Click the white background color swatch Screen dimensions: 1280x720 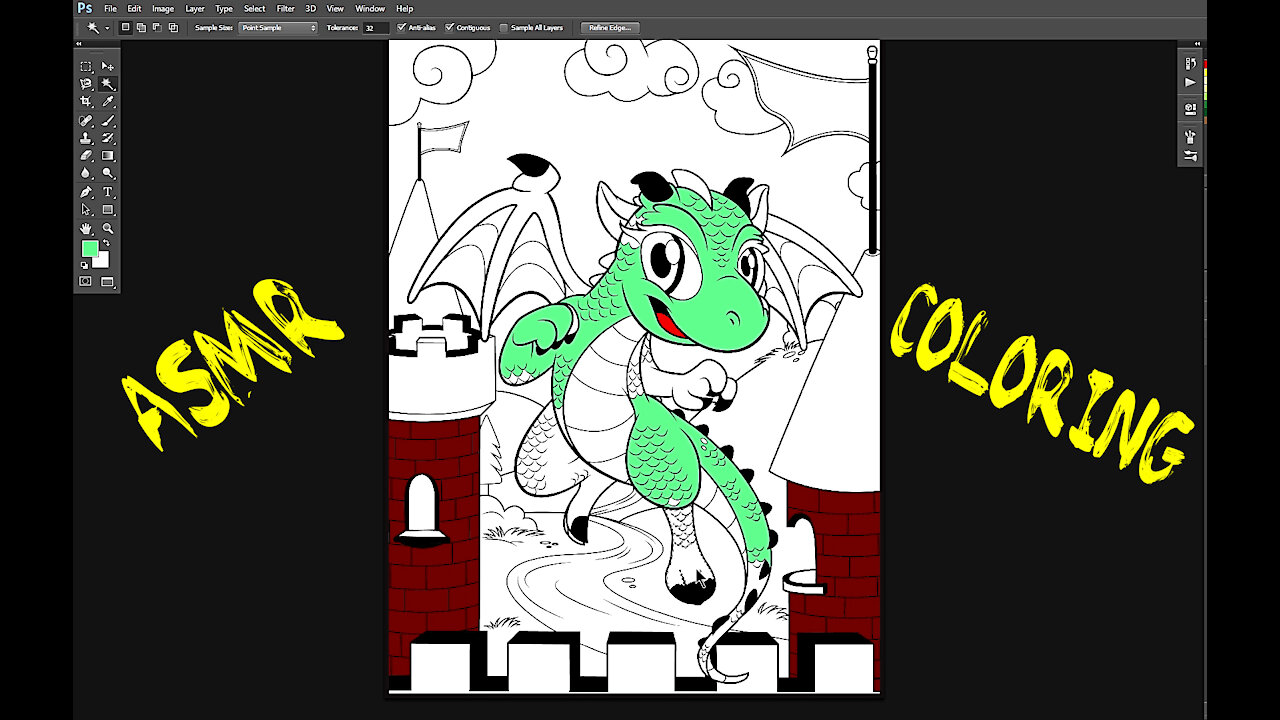103,261
